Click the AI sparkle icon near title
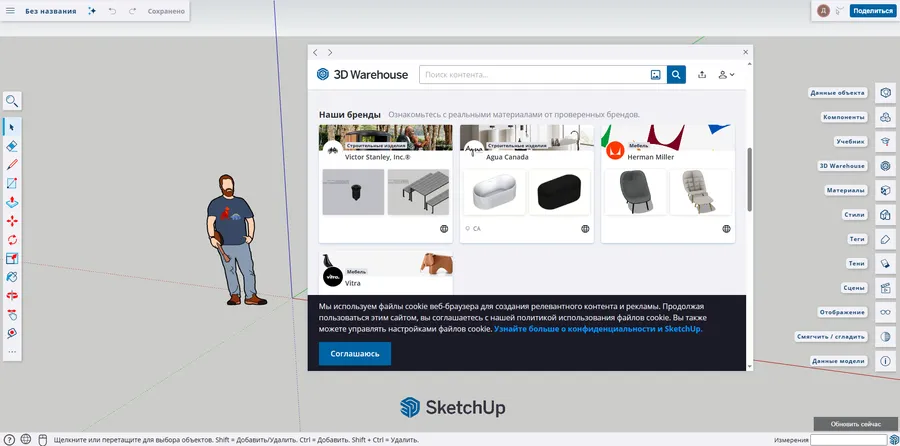The height and width of the screenshot is (446, 900). pyautogui.click(x=92, y=11)
